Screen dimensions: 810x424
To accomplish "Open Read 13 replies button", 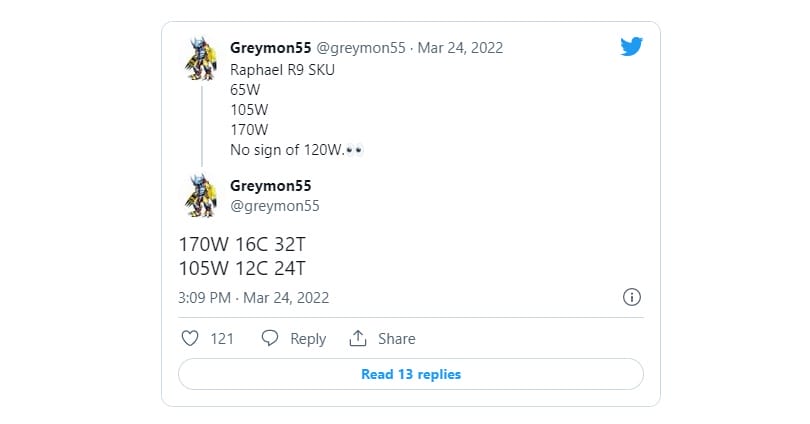I will click(x=411, y=374).
